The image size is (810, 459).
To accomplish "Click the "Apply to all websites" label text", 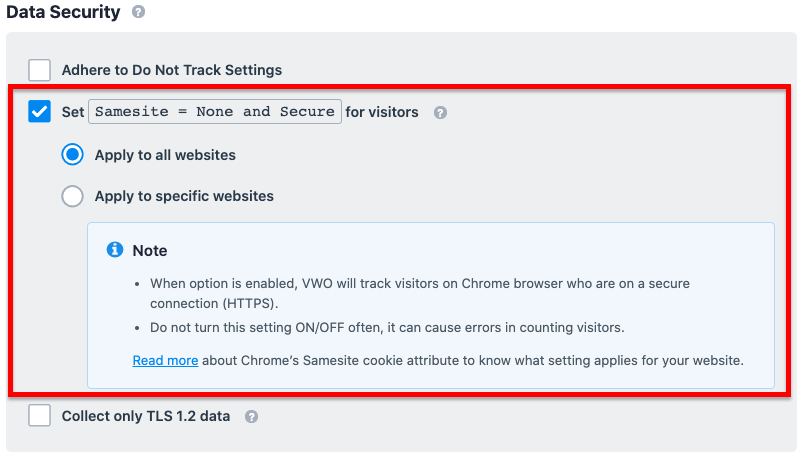I will click(x=165, y=155).
